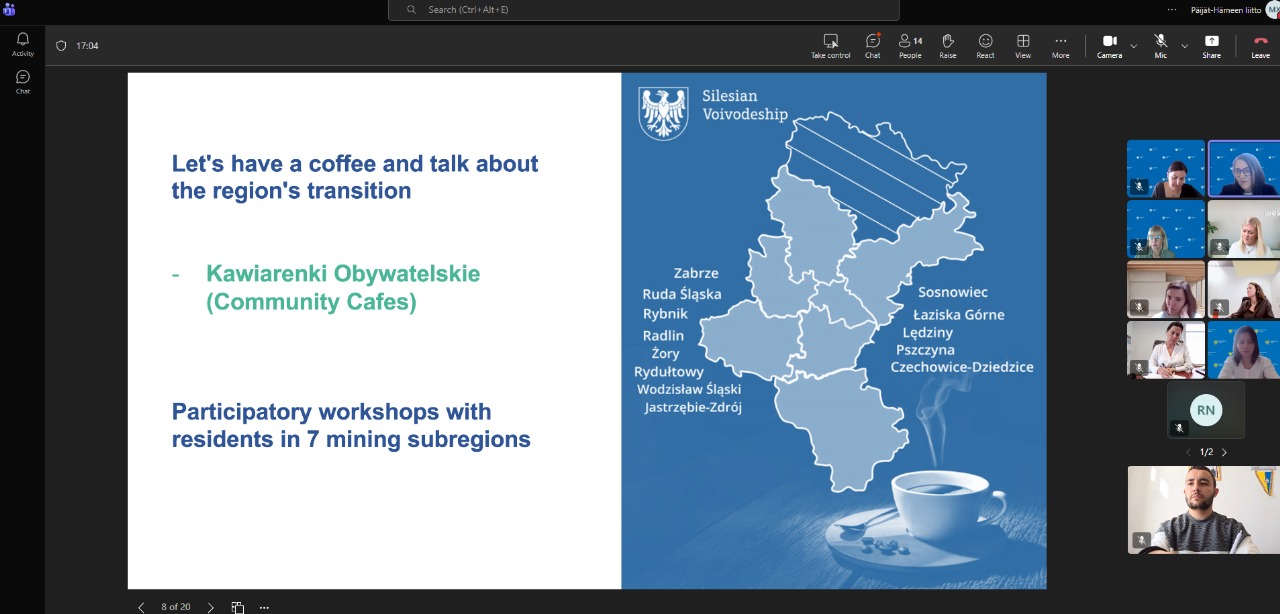Expand the Camera options arrow

[x=1133, y=46]
